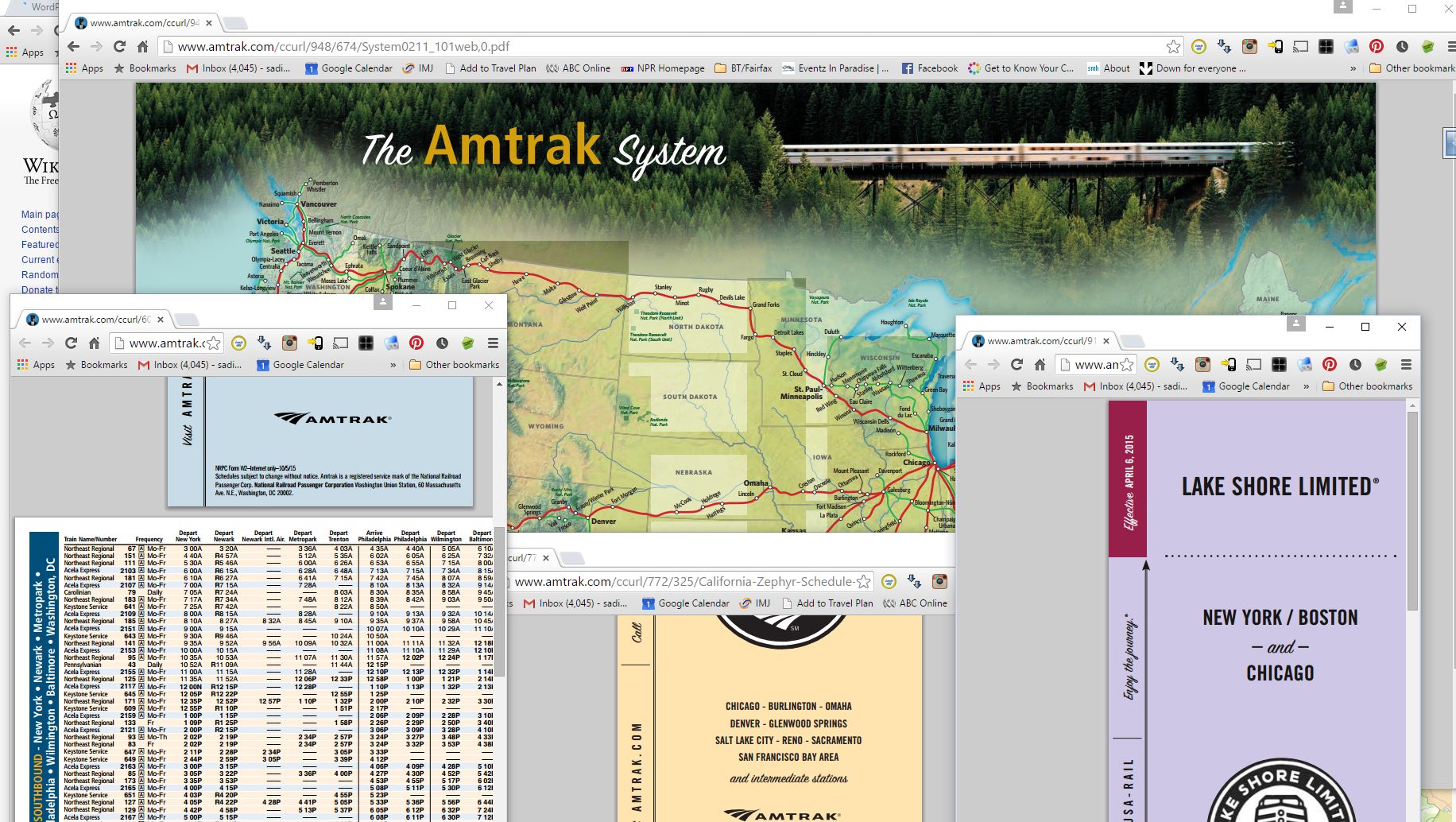Click the Pinterest extension in the Amtrak System window
The height and width of the screenshot is (822, 1456).
coord(1377,47)
